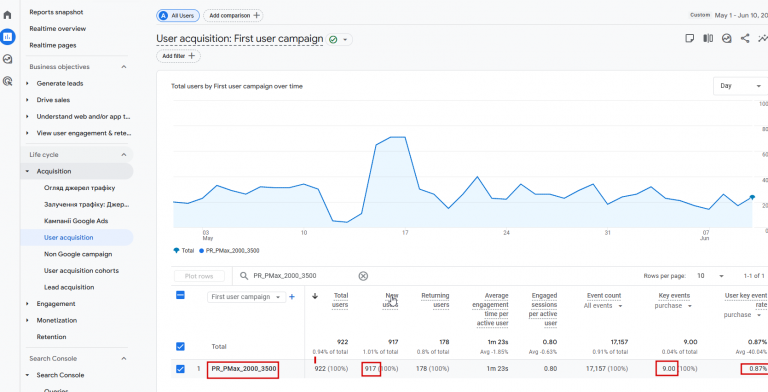Open Огляд джерел трафіку report
768x392 pixels.
click(x=79, y=188)
